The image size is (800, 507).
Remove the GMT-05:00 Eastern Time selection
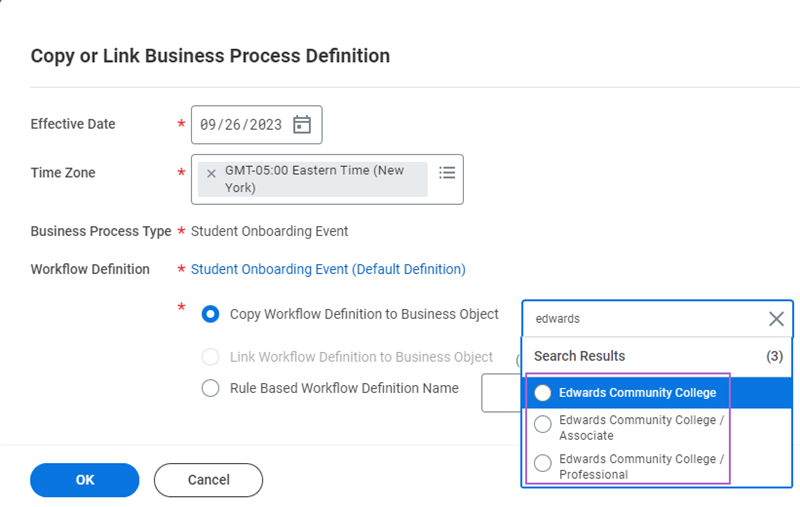tap(211, 174)
